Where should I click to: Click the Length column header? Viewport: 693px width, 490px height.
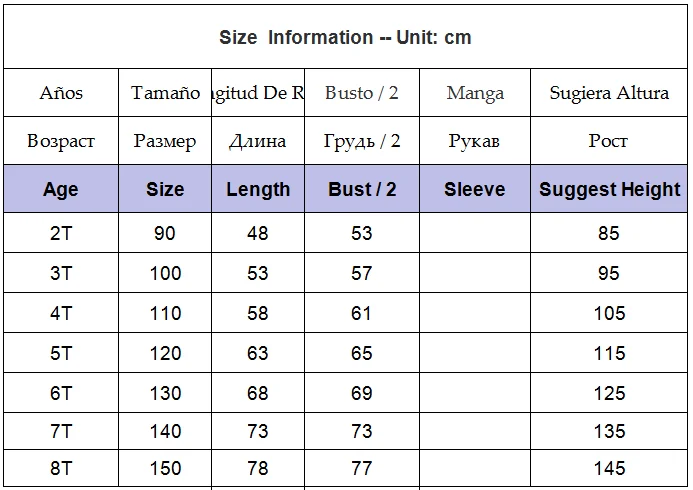258,189
